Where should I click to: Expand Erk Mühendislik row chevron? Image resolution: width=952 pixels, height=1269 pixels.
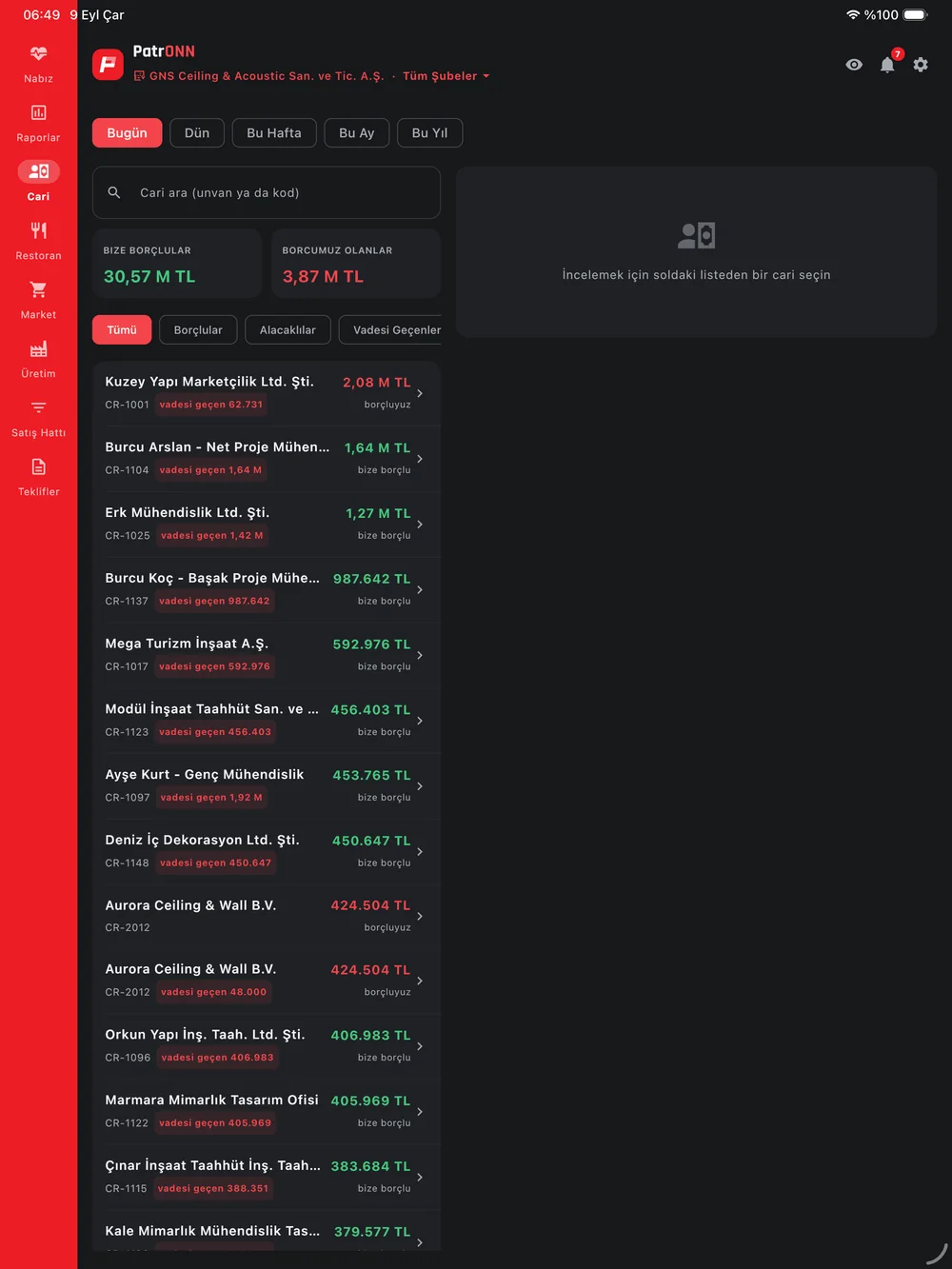[420, 525]
